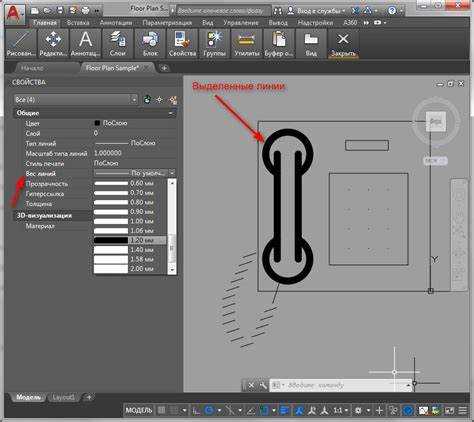Screen dimensions: 474x422
Task: Switch to the A360 ribbon tab
Action: click(x=350, y=23)
